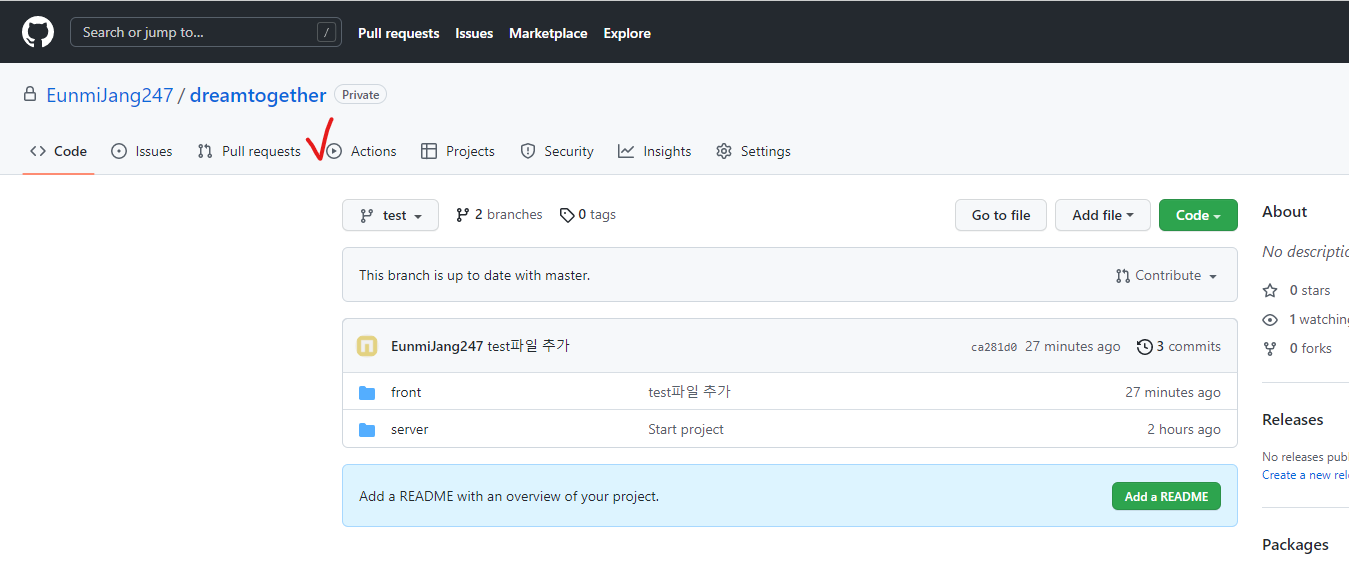The width and height of the screenshot is (1349, 574).
Task: Switch to the repository Pull requests tab
Action: 249,151
